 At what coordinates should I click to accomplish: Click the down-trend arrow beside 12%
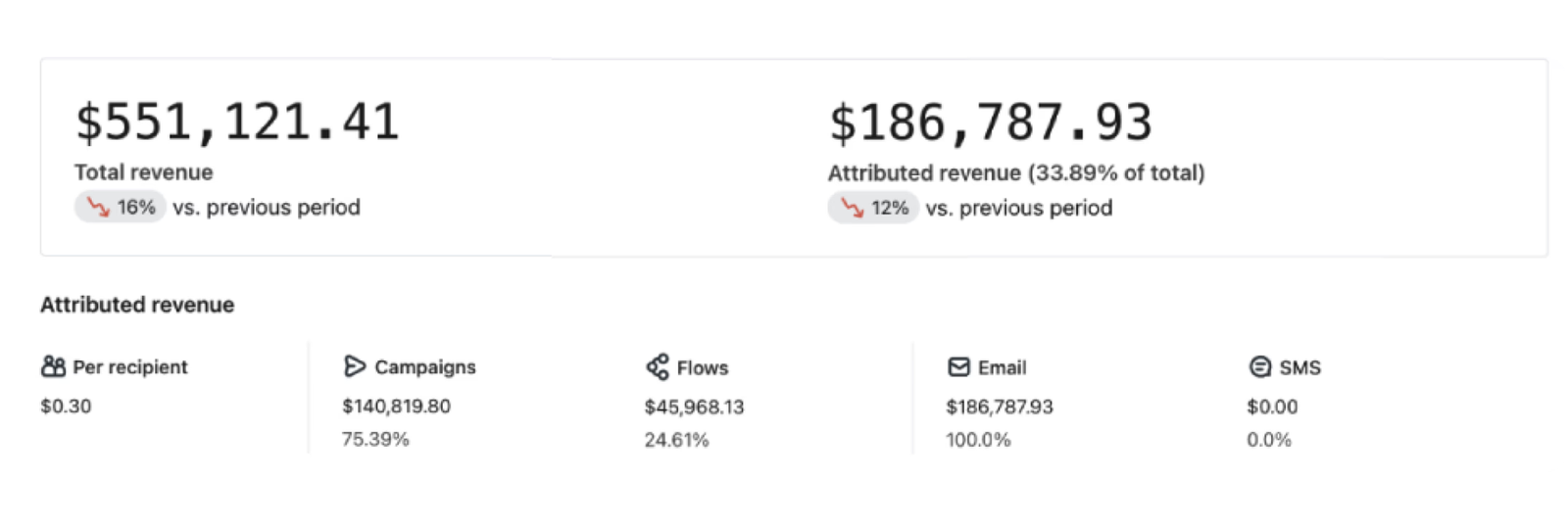point(852,208)
